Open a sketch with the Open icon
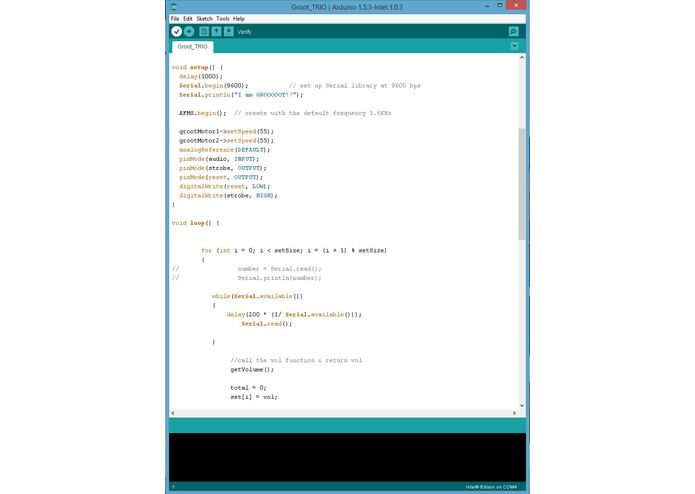 216,31
